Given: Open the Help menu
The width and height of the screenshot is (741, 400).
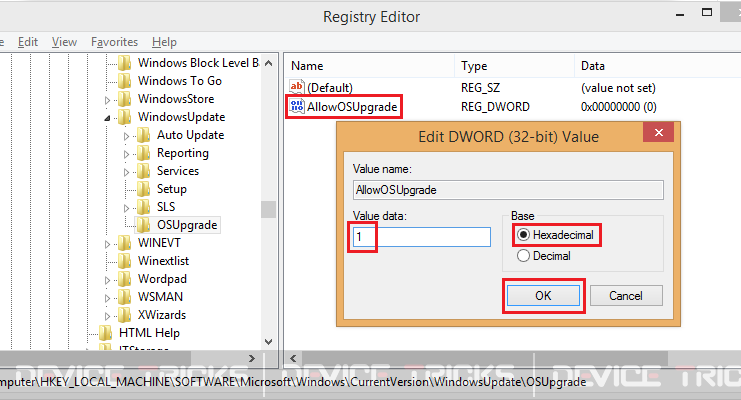Looking at the screenshot, I should (x=164, y=42).
